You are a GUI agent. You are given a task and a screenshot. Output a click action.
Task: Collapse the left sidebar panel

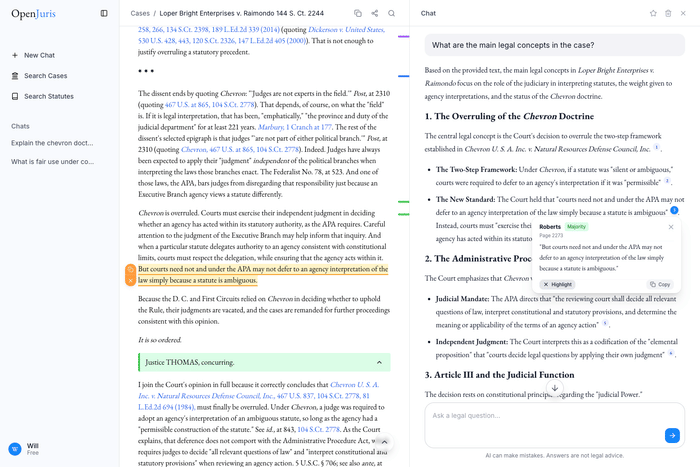coord(104,13)
